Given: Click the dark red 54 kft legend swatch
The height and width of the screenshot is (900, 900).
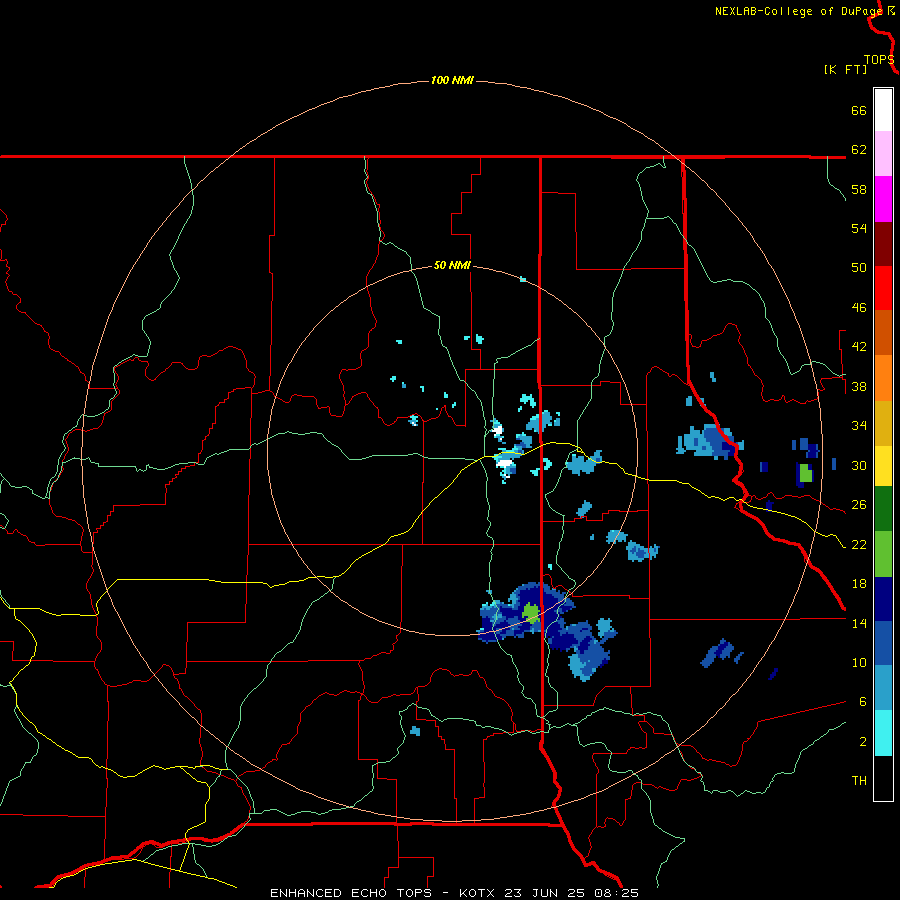Looking at the screenshot, I should click(x=883, y=243).
